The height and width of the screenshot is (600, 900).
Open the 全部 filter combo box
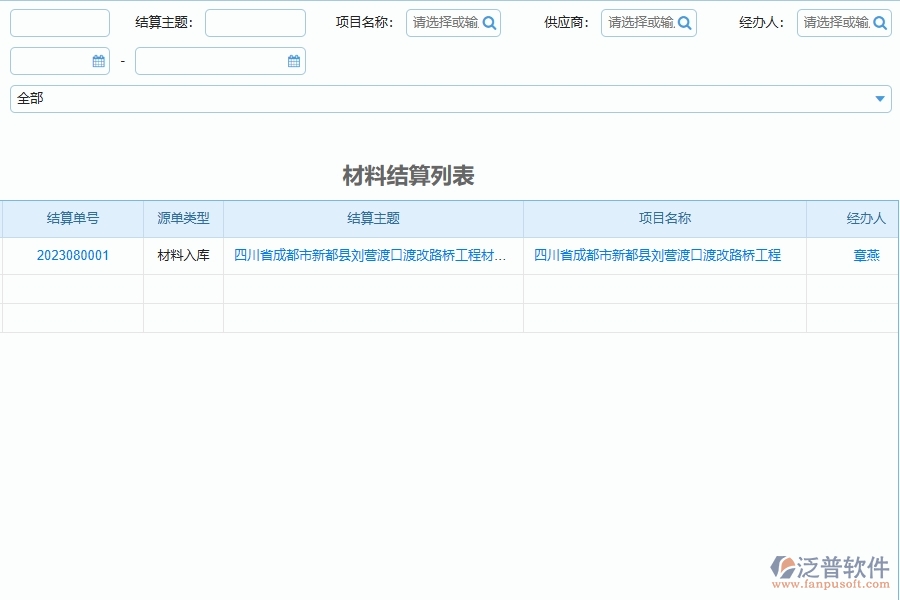click(x=440, y=98)
